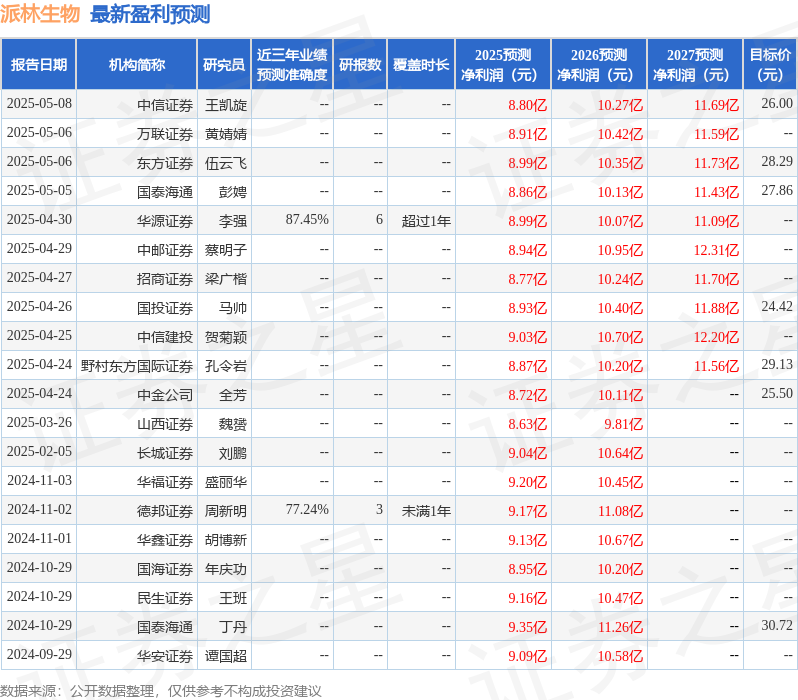Screen dimensions: 798x700
Task: Click the 近三年业绩预测准确度 column header
Action: tap(292, 65)
